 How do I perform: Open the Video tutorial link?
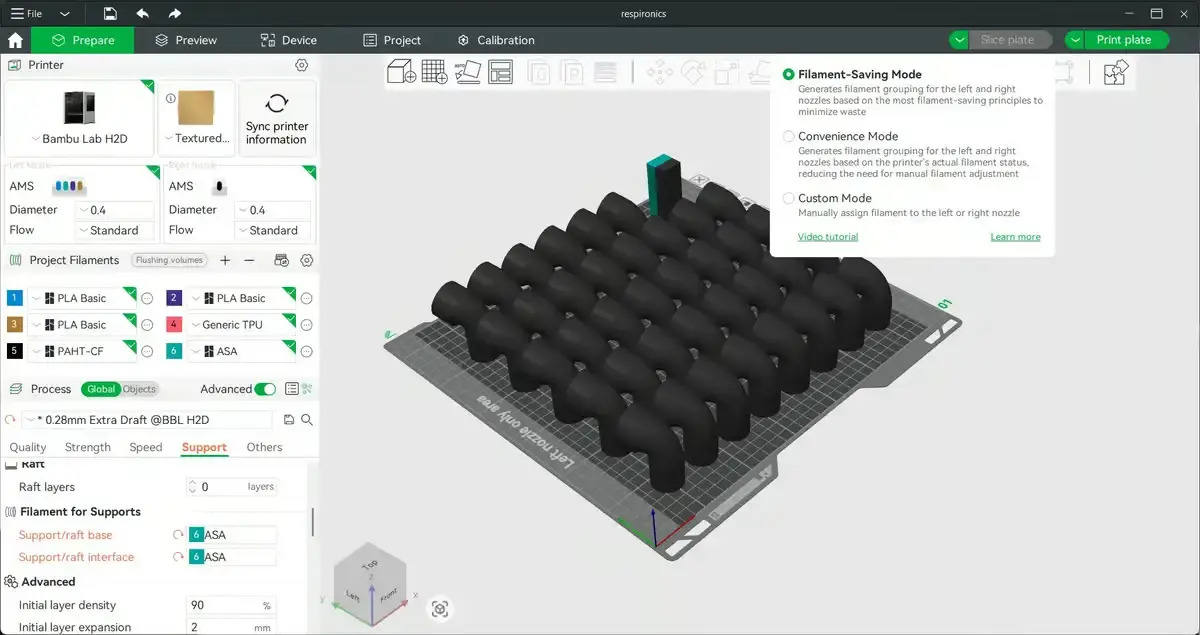point(827,237)
